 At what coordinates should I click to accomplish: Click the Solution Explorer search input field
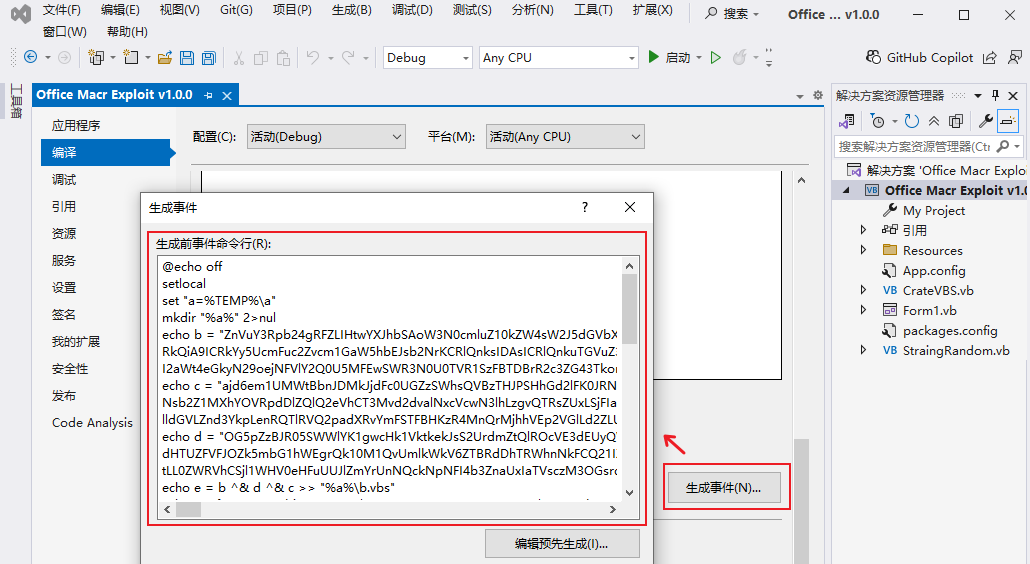pos(914,146)
